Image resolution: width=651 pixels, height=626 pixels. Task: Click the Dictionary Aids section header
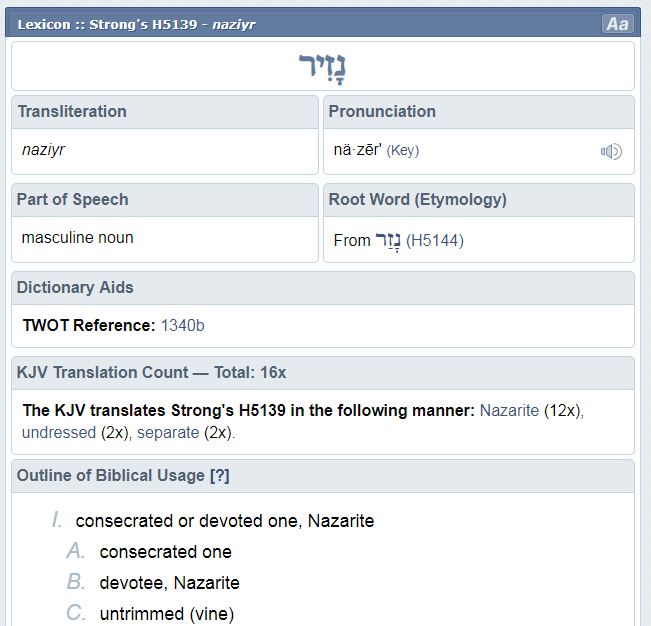point(75,287)
